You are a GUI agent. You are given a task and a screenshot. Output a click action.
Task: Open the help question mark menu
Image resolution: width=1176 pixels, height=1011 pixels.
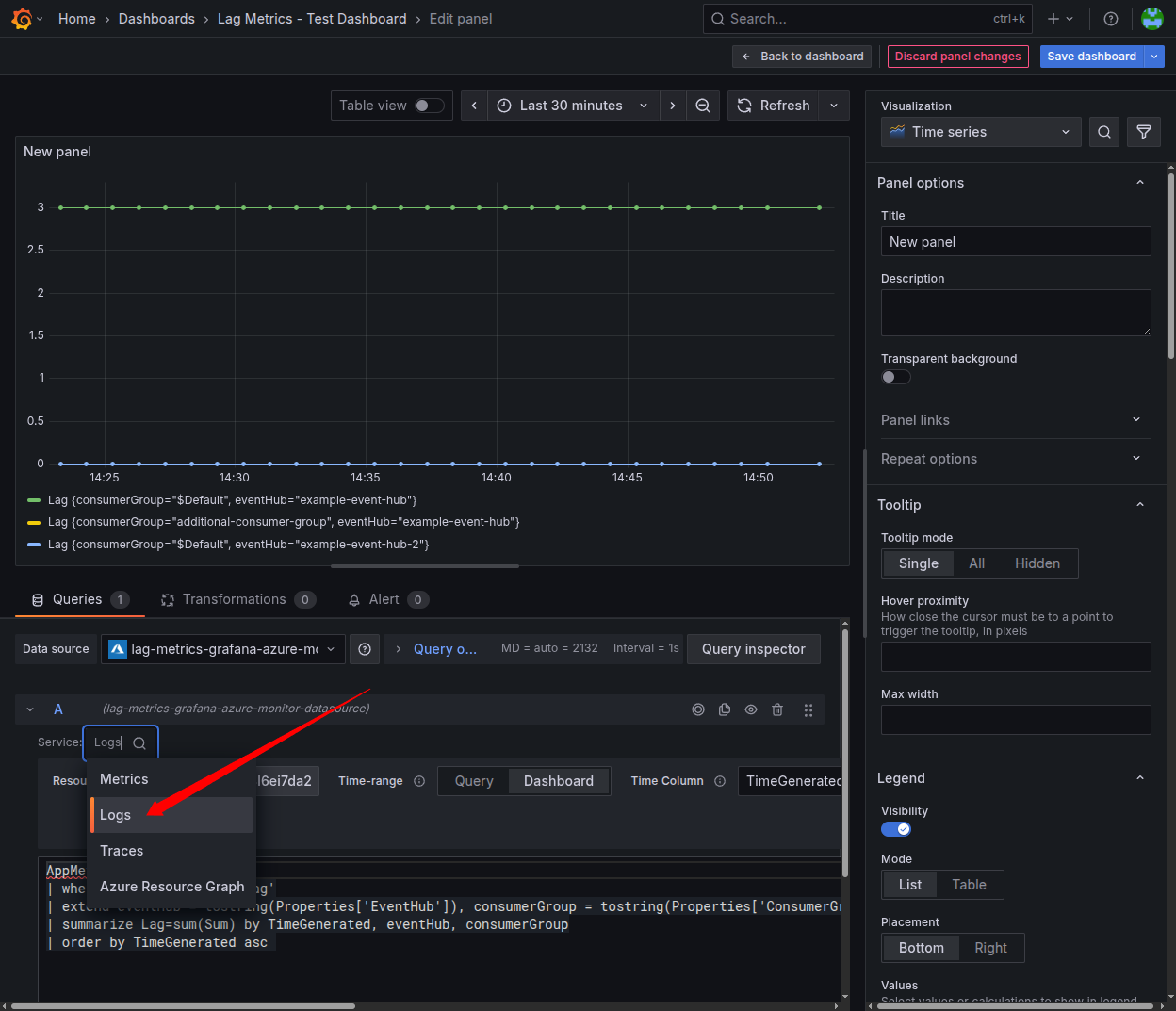coord(1111,19)
